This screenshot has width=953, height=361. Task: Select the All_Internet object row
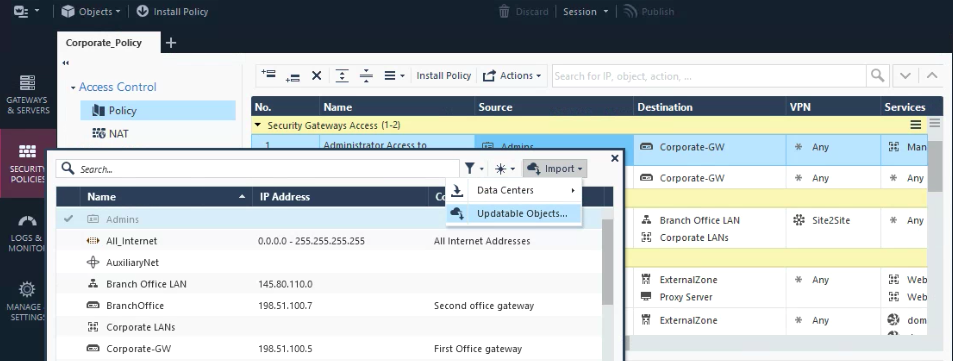pos(329,241)
